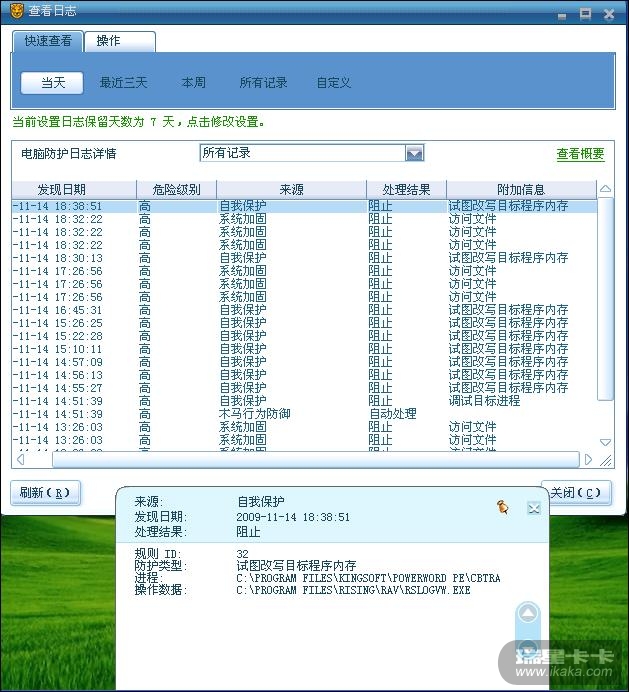The image size is (629, 692).
Task: Click the horizontal scrollbar right arrow
Action: 588,459
